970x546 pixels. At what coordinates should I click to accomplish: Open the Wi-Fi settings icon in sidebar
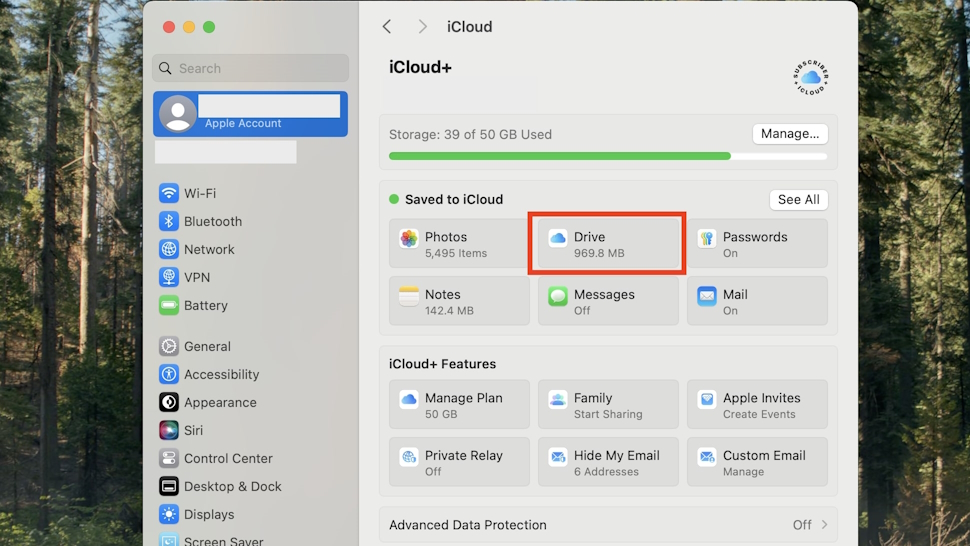pos(168,193)
